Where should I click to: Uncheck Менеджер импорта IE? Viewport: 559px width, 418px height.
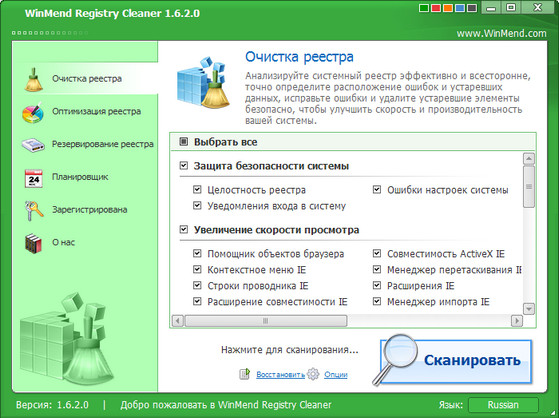click(377, 301)
